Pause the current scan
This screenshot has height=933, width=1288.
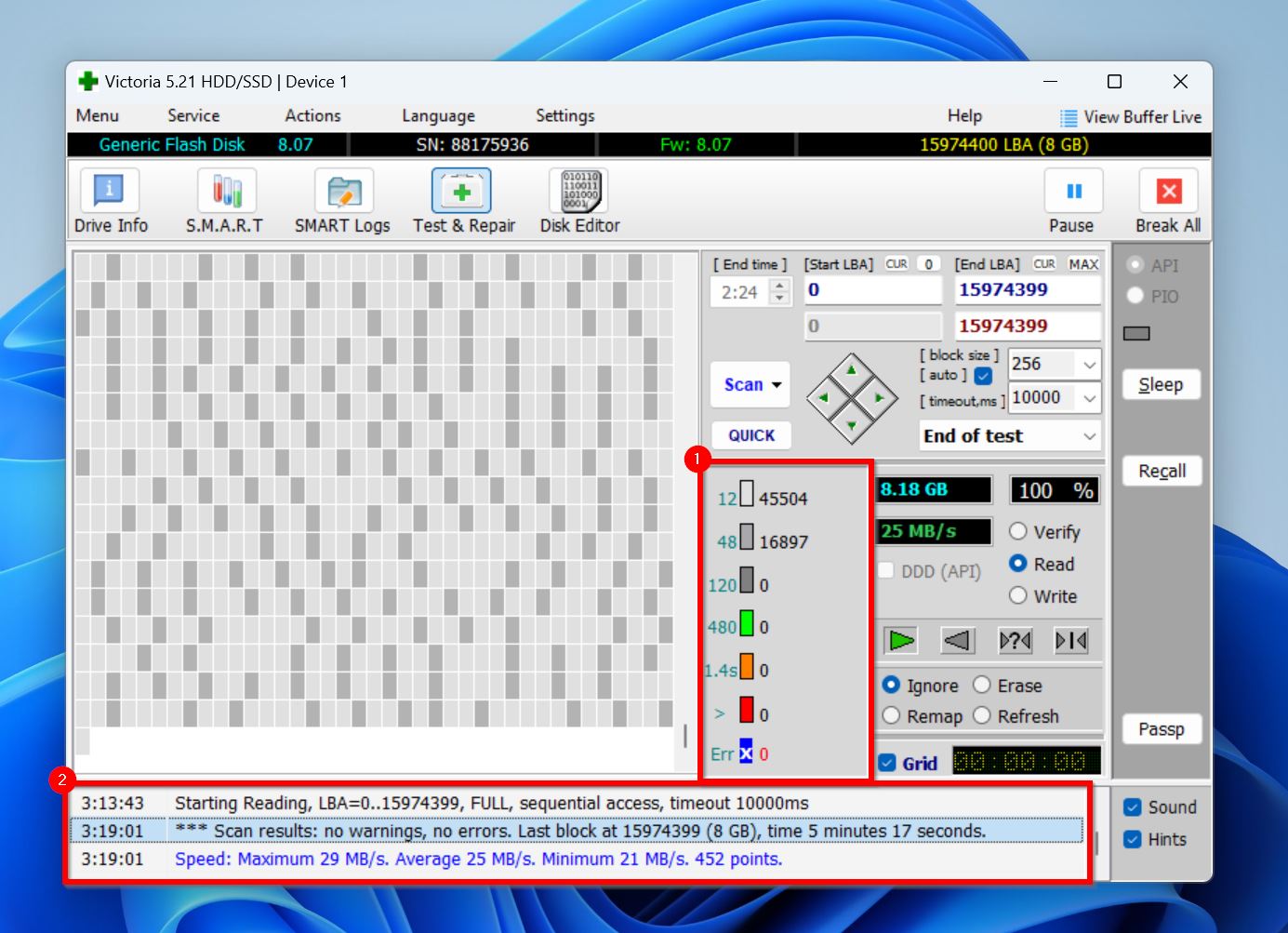[1073, 191]
